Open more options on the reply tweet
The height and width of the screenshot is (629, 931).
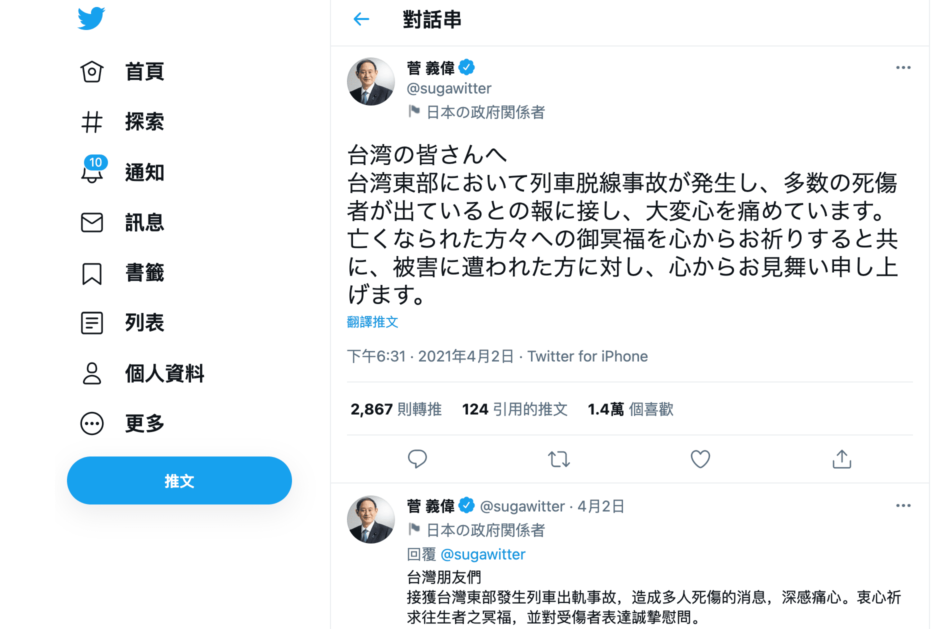[903, 506]
